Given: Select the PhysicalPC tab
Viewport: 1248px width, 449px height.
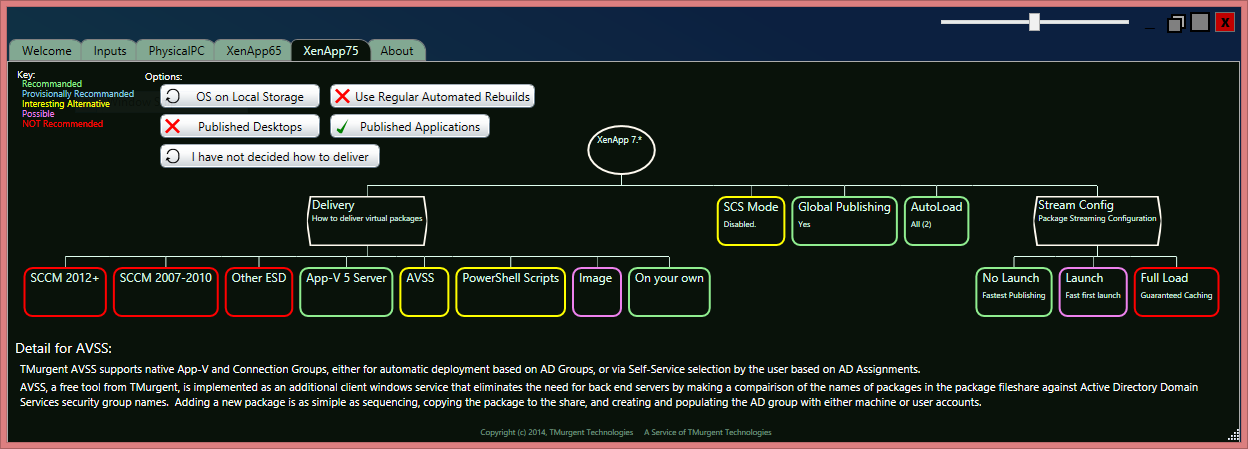Looking at the screenshot, I should coord(176,50).
